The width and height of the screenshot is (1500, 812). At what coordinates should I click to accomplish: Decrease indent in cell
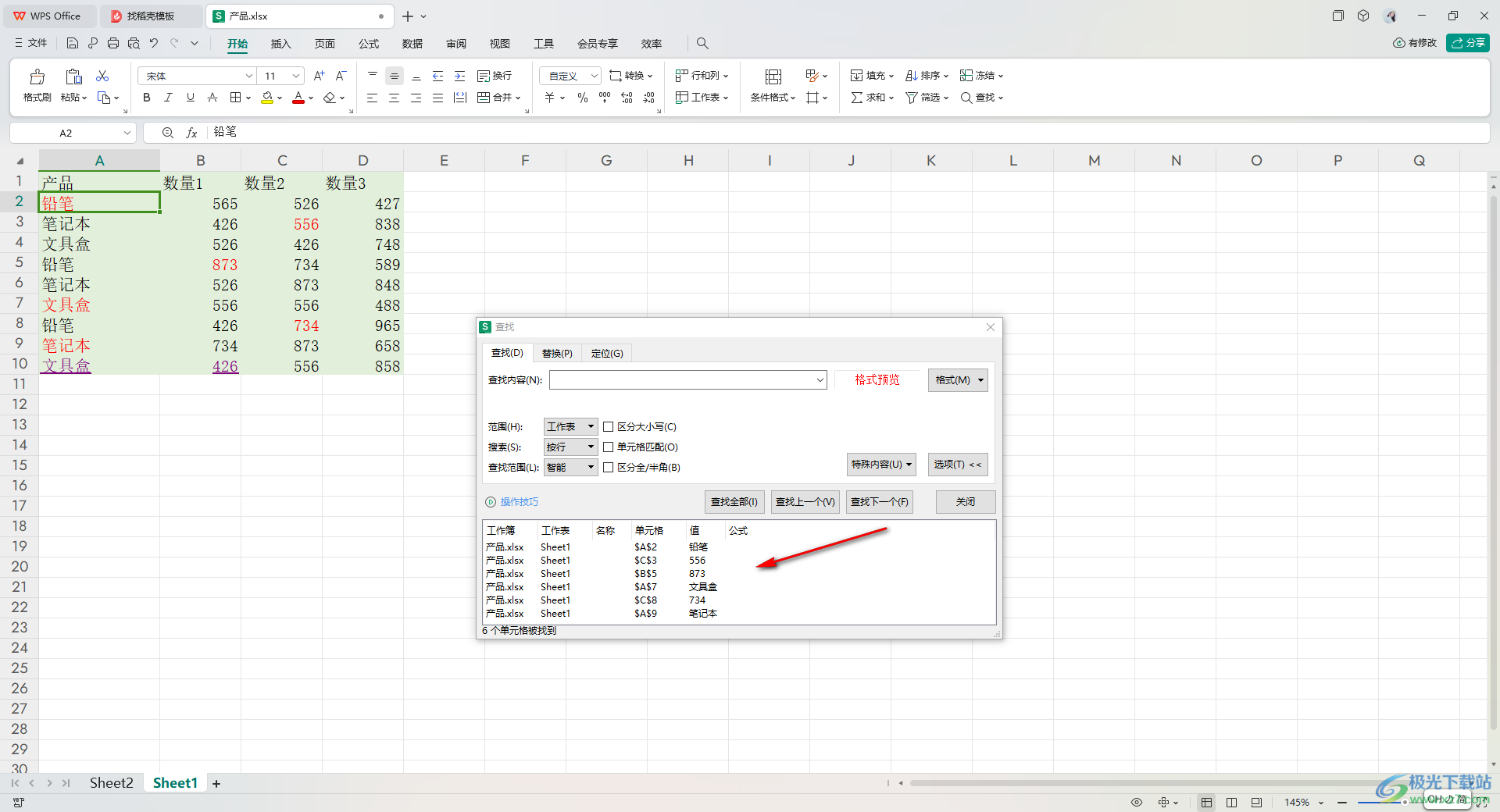[x=438, y=76]
